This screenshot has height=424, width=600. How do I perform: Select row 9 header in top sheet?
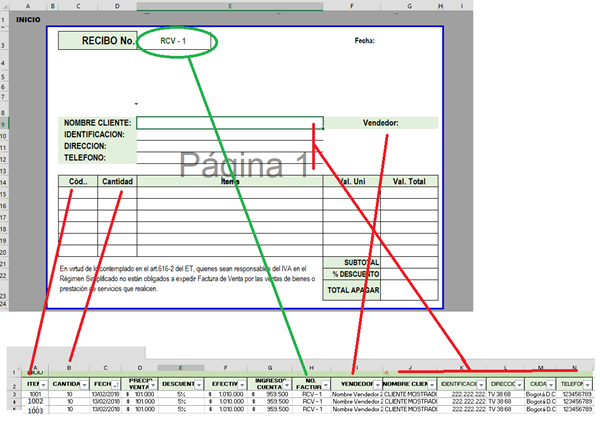pos(6,124)
